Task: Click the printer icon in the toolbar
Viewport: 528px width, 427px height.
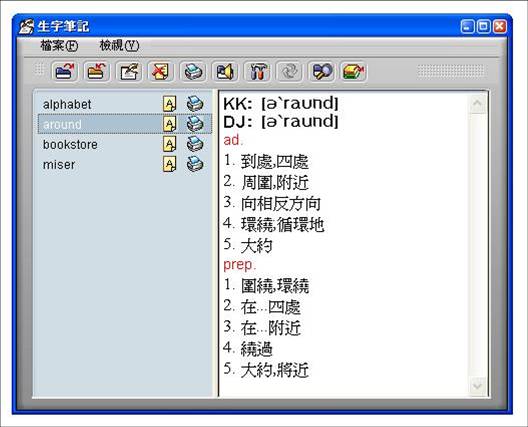Action: (x=193, y=71)
